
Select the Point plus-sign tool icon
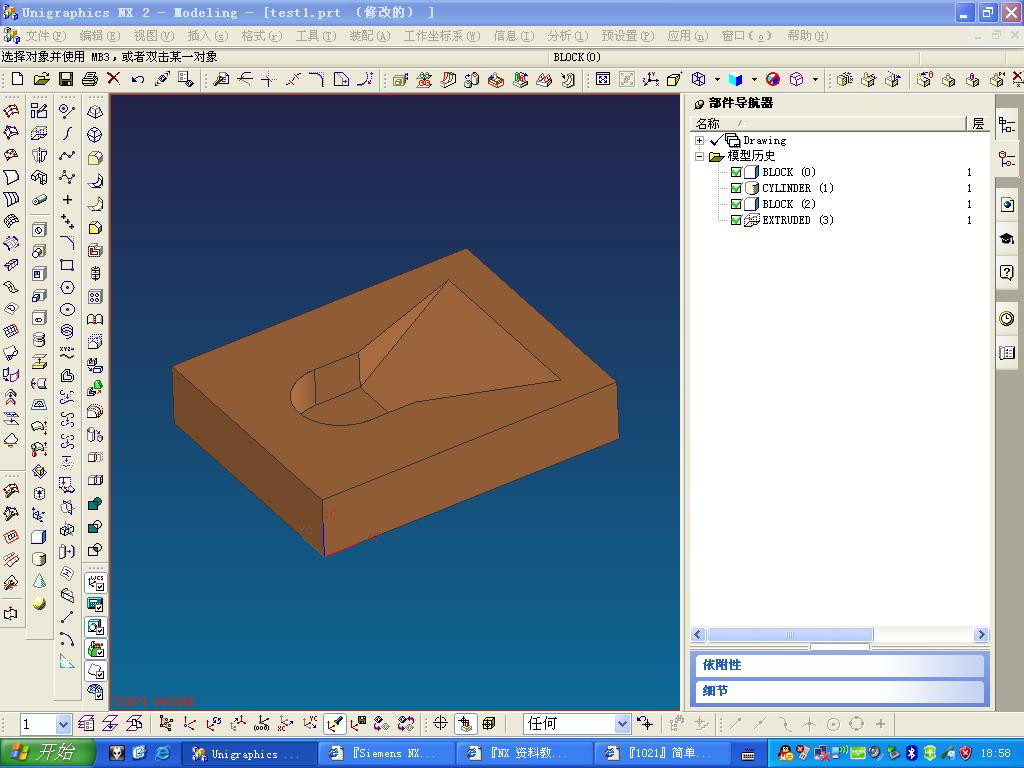click(x=67, y=199)
